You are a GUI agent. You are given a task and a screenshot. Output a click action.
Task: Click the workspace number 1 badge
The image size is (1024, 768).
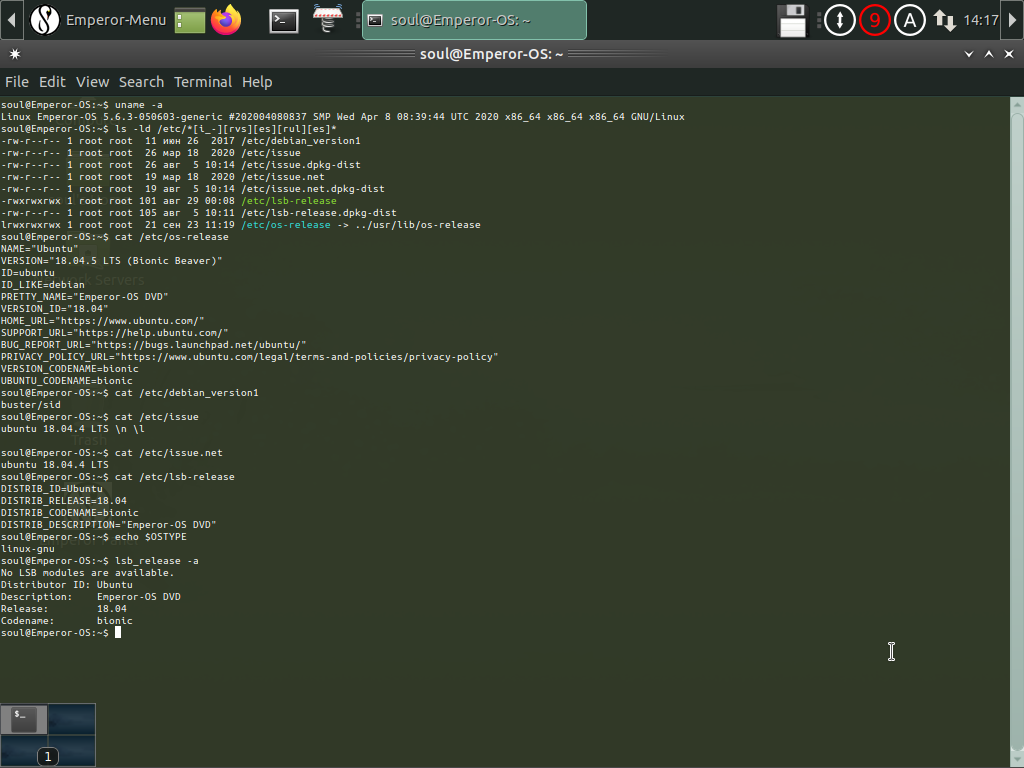click(48, 757)
